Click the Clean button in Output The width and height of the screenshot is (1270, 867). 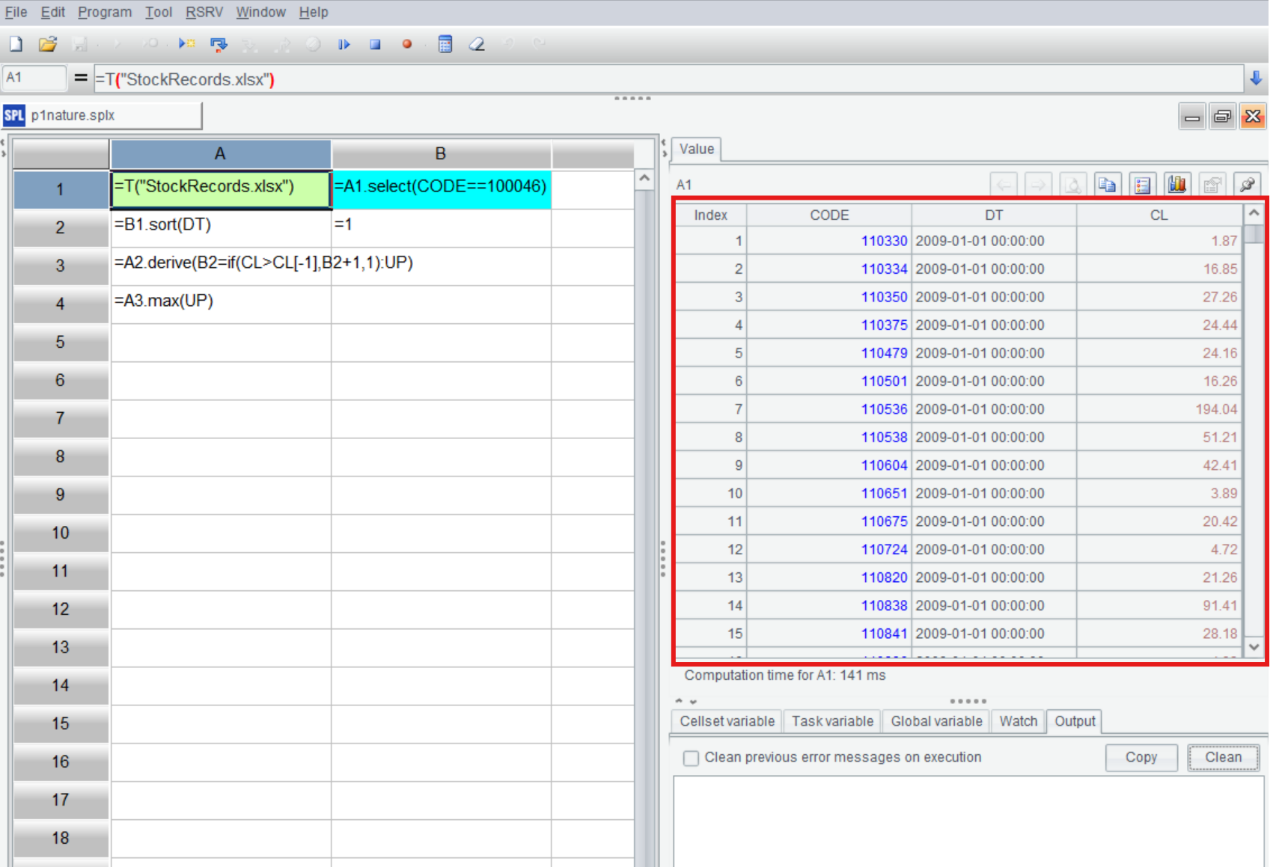tap(1223, 757)
